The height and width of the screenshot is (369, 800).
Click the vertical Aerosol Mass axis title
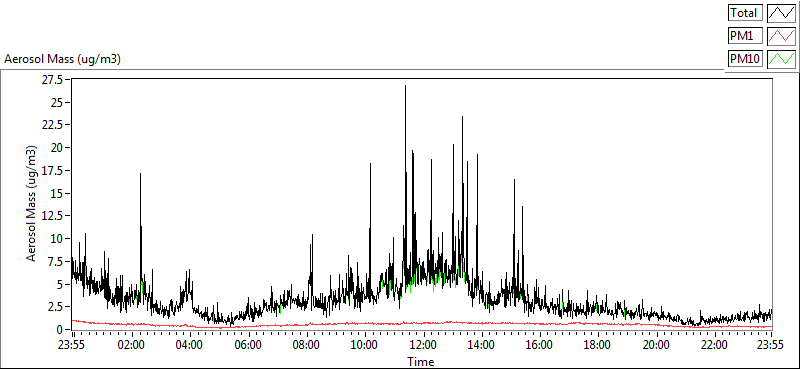(32, 204)
